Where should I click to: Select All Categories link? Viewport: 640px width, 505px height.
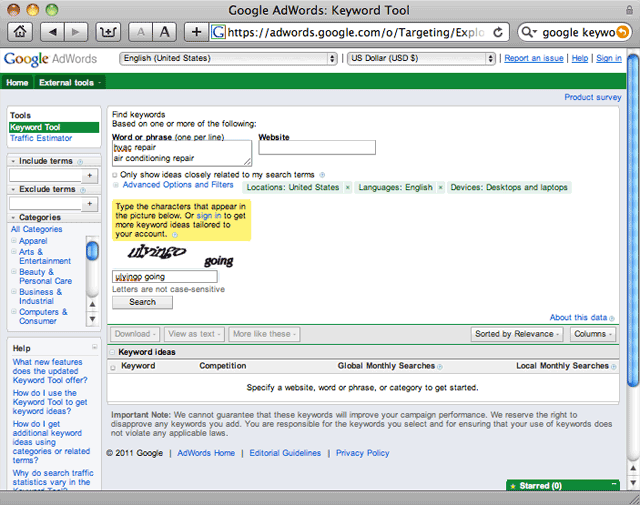37,229
